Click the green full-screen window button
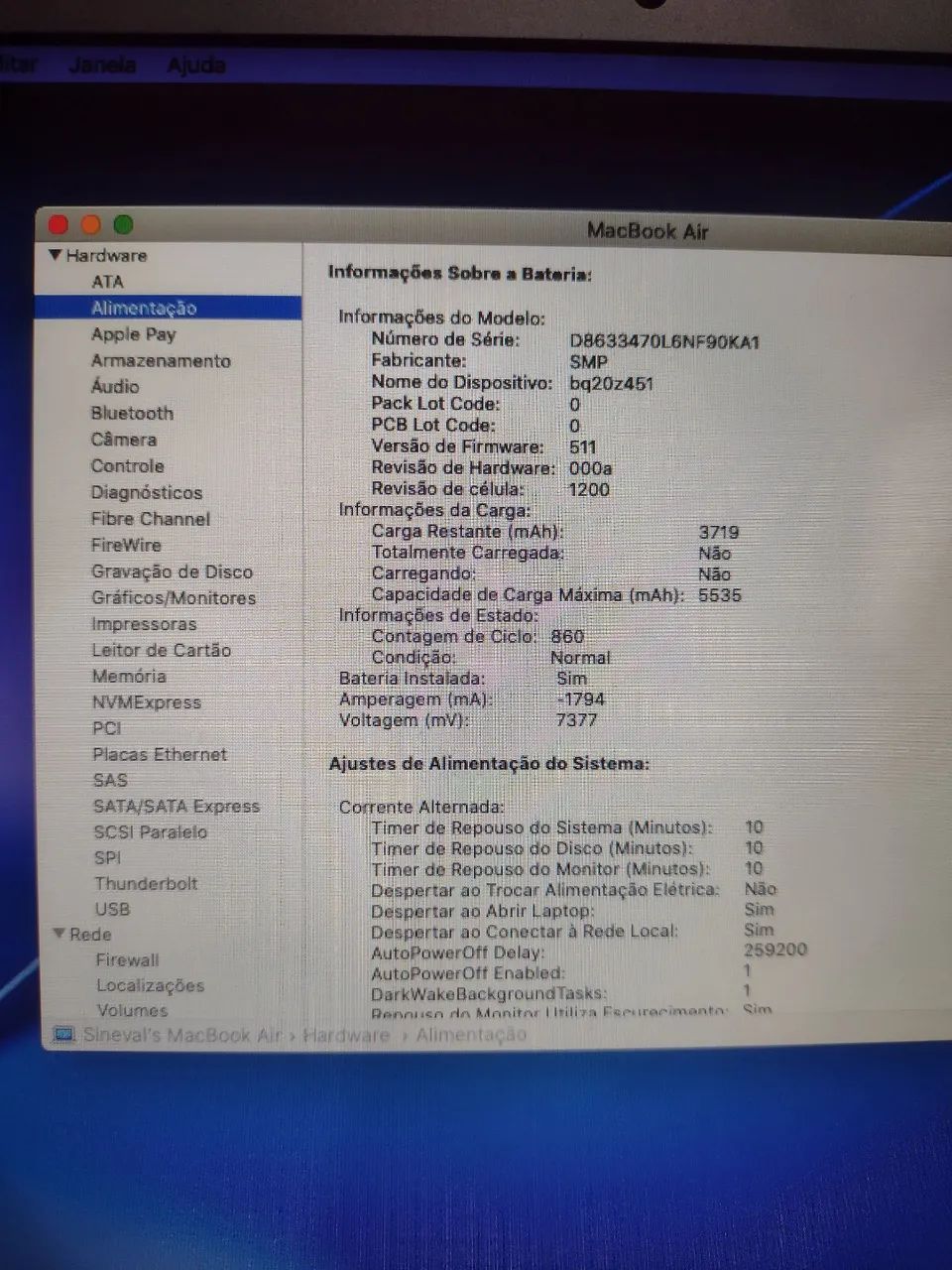The image size is (952, 1270). click(x=123, y=225)
